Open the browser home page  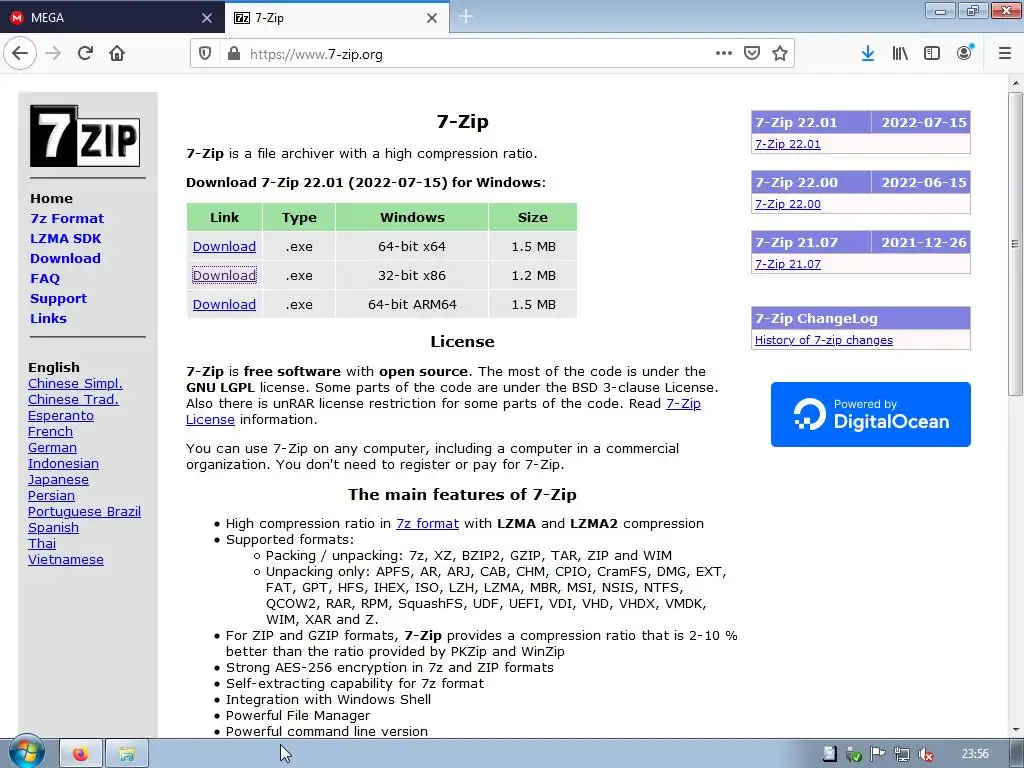[x=117, y=54]
